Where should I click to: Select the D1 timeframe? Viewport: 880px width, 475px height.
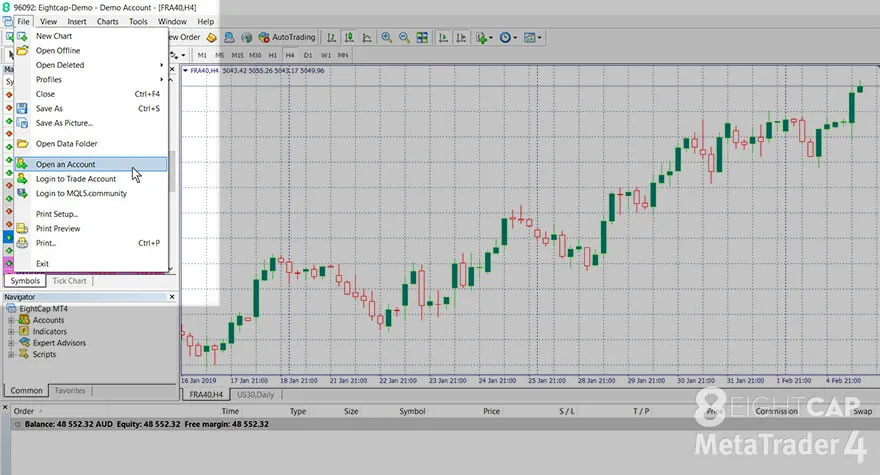pyautogui.click(x=308, y=55)
